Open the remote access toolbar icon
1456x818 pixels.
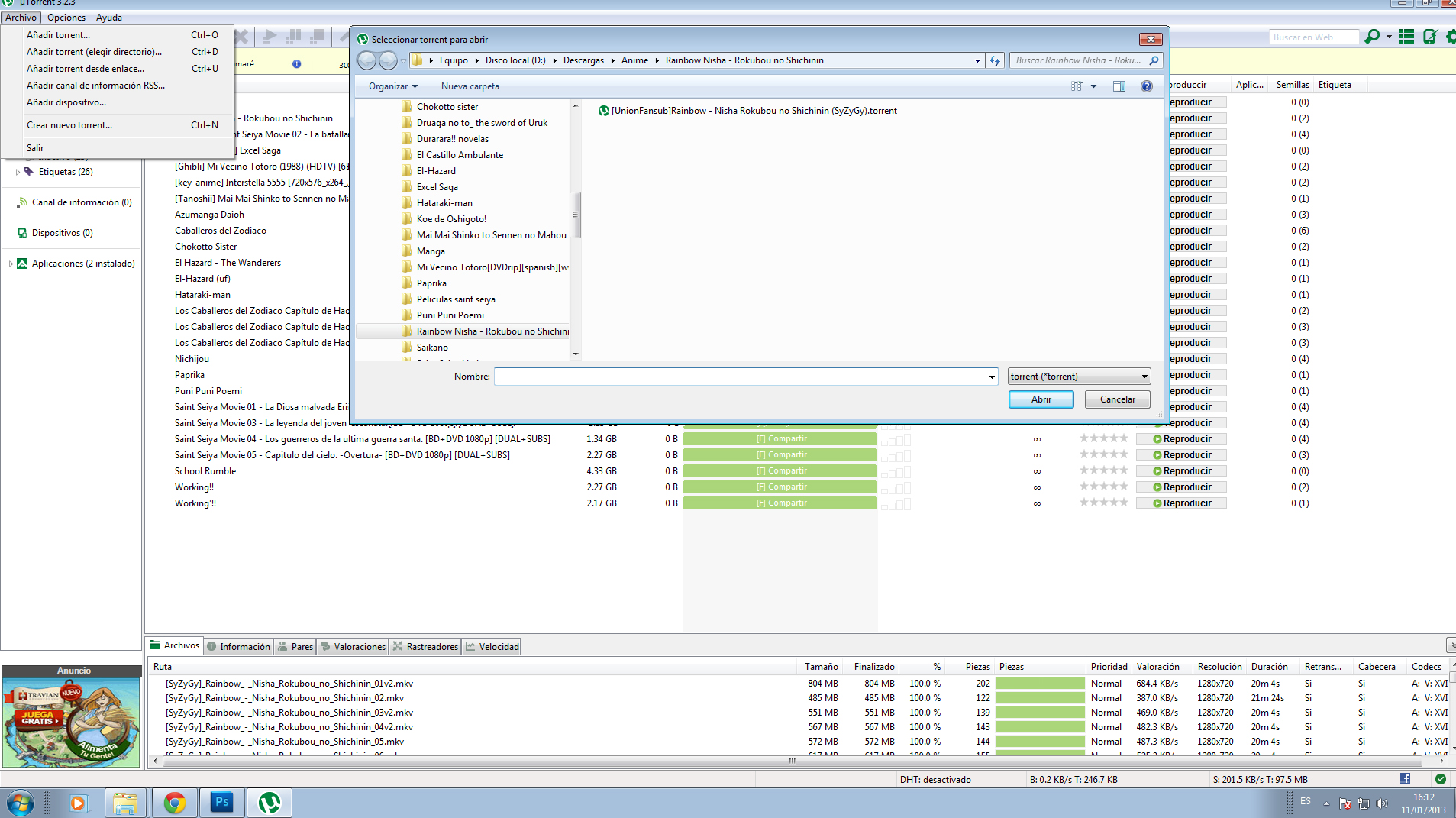pos(1429,37)
